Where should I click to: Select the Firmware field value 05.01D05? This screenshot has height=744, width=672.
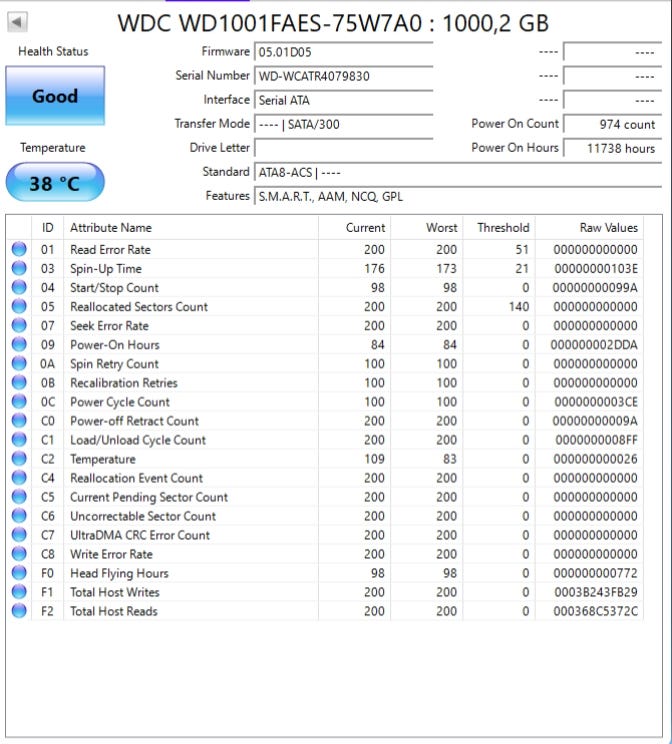[343, 52]
